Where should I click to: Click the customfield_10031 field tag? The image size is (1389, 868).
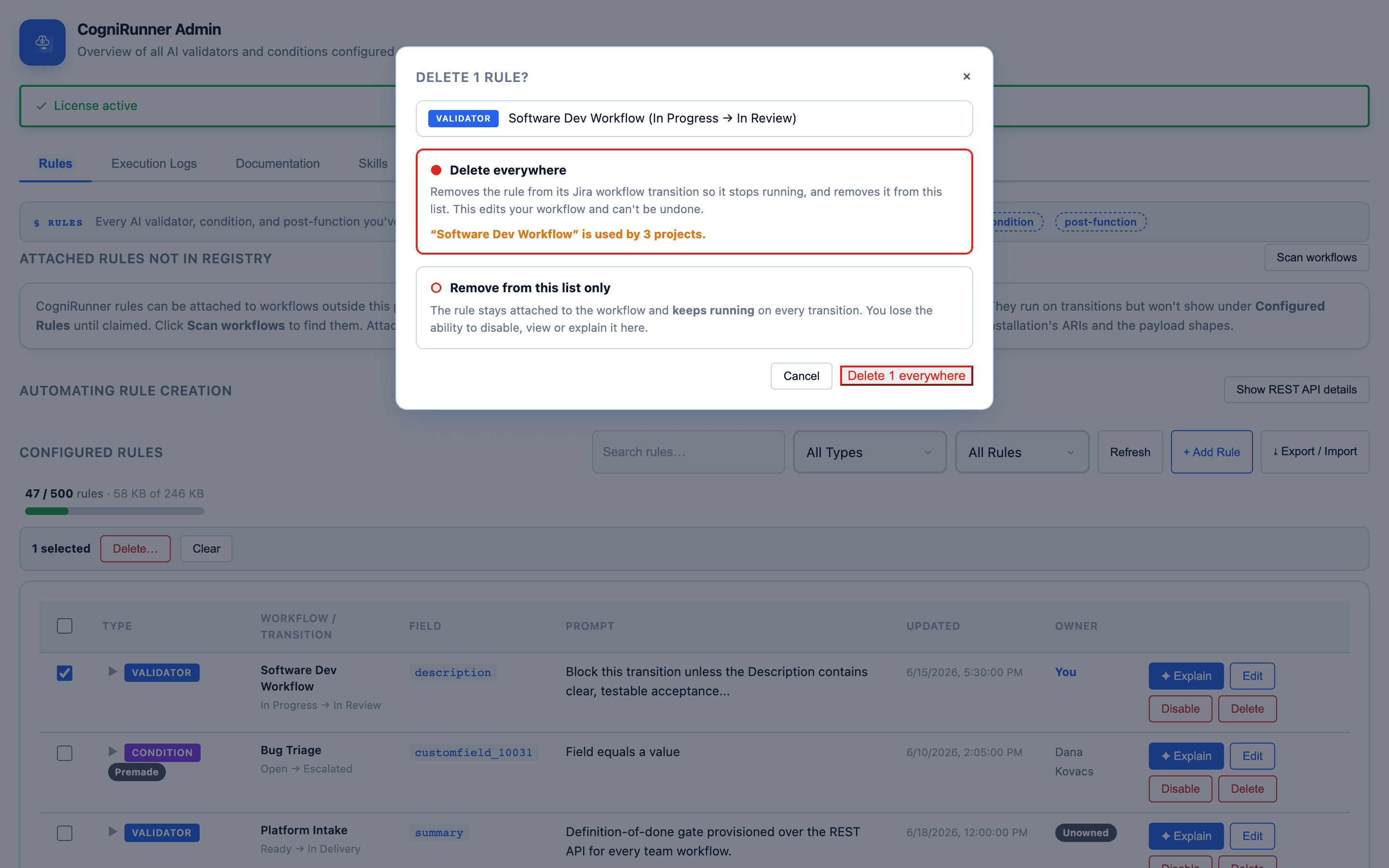click(474, 752)
